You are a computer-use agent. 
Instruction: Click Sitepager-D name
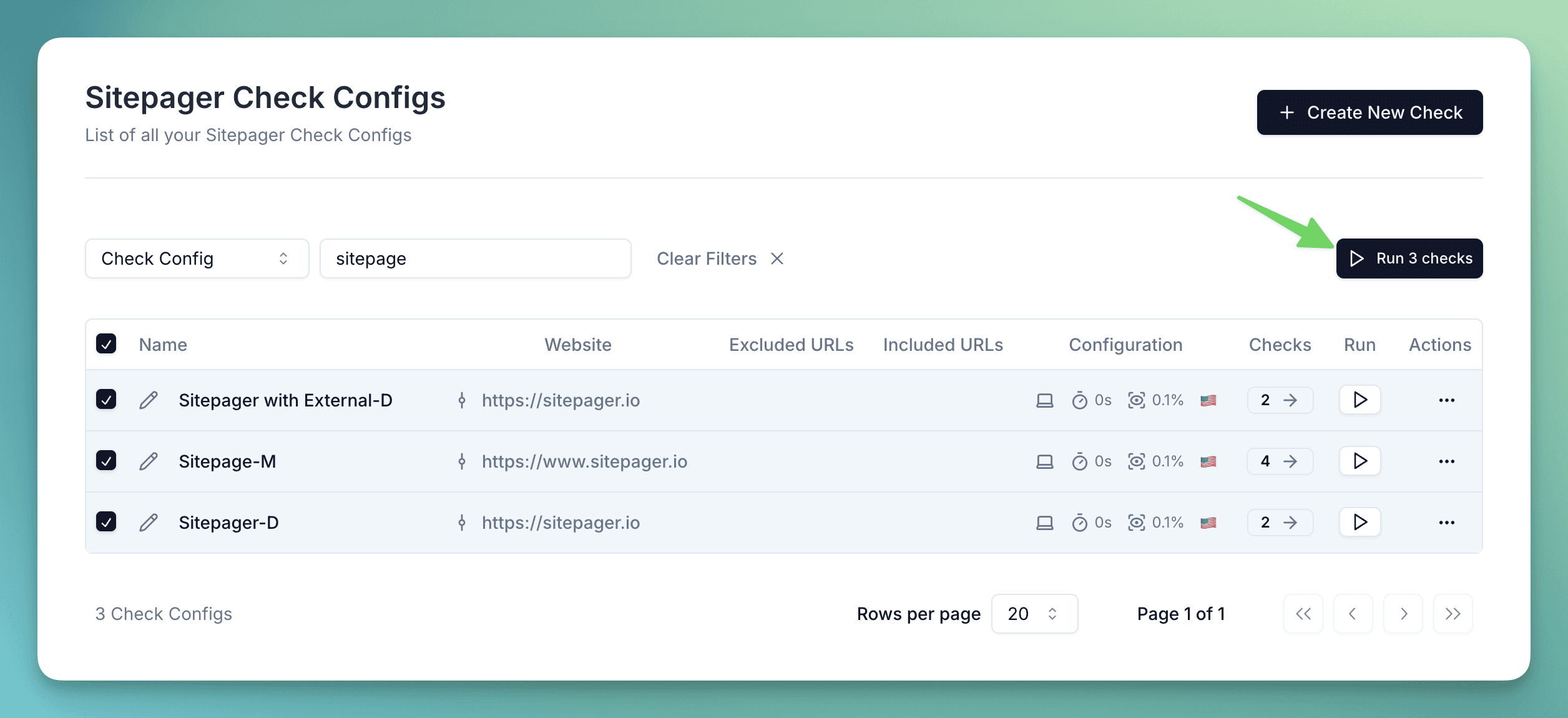tap(228, 523)
